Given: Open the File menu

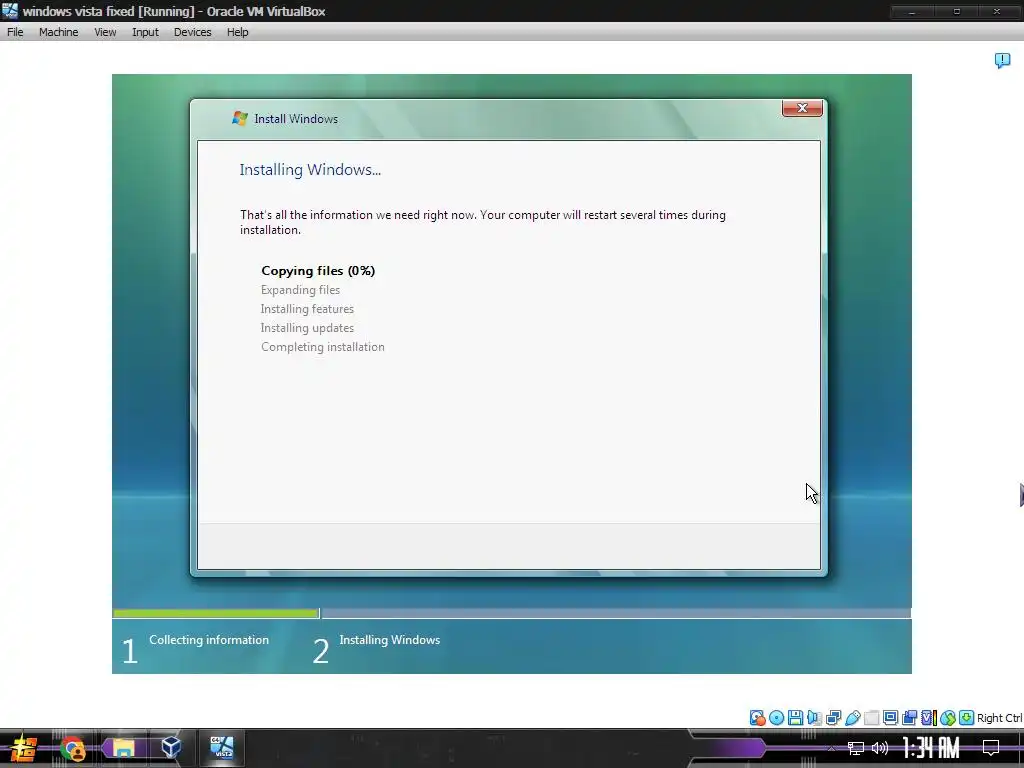Looking at the screenshot, I should click(x=15, y=32).
